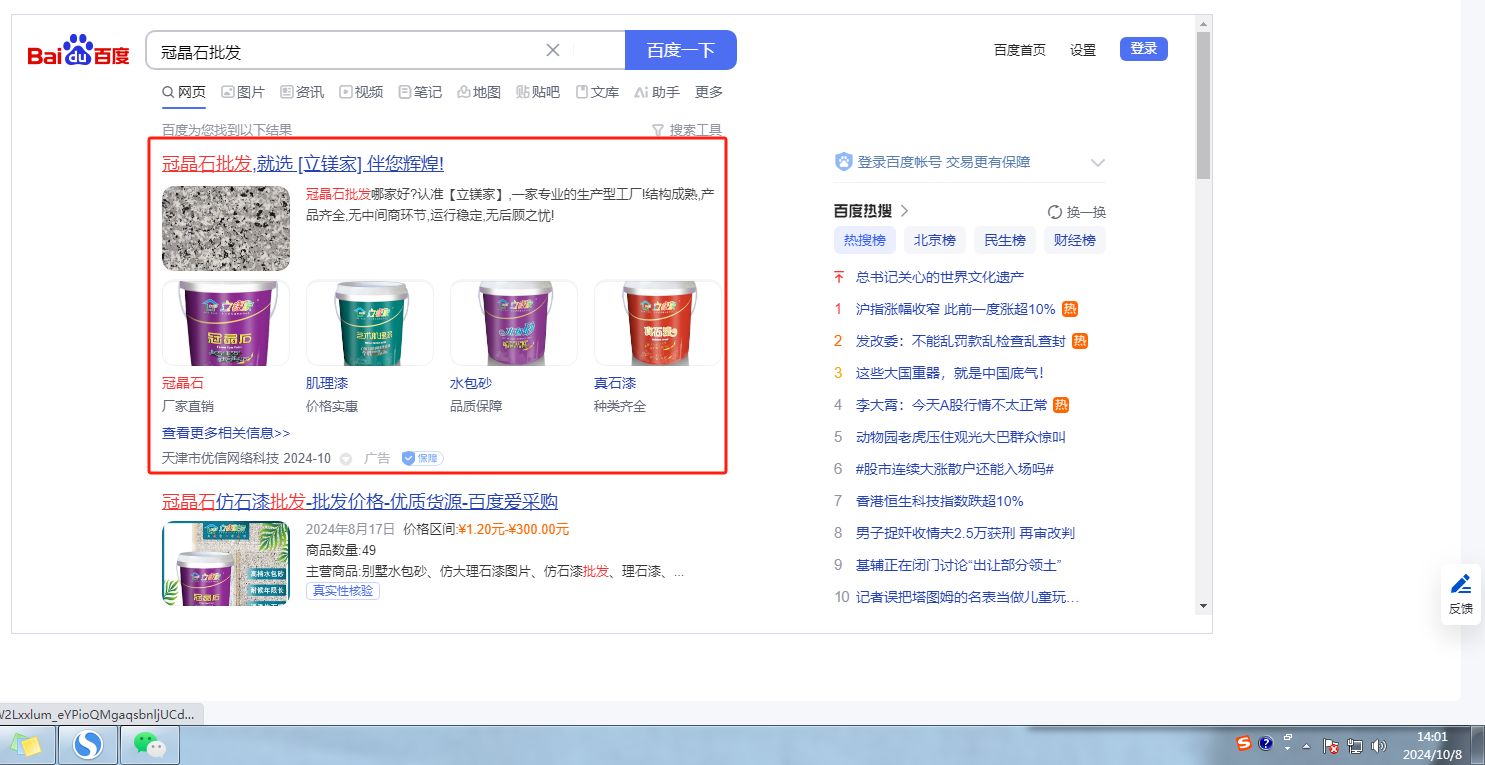
Task: Select the 财经榜 hot search tab
Action: point(1074,240)
